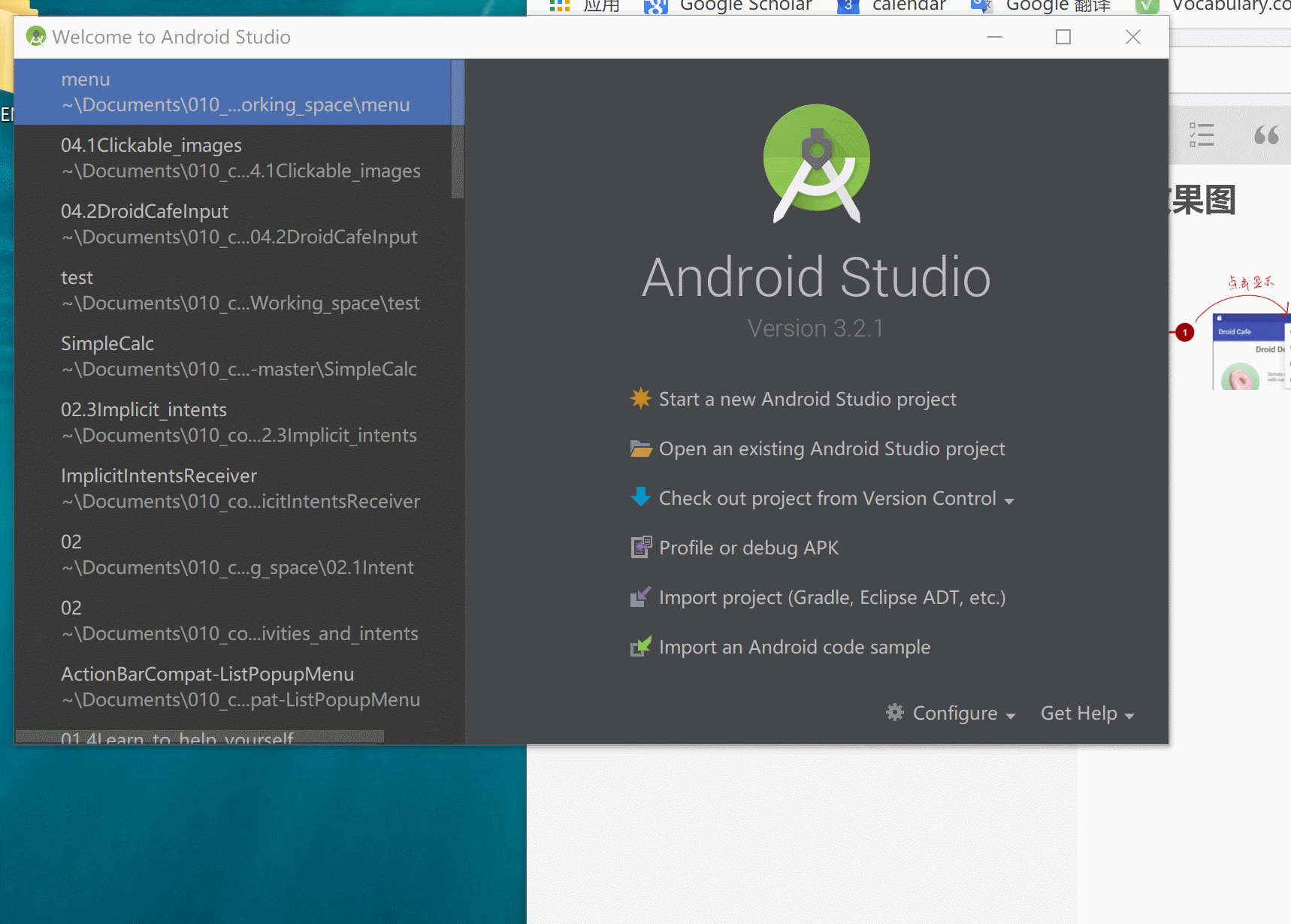The image size is (1291, 924).
Task: Choose Import project (Gradle, Eclipse ADT, etc.)
Action: (832, 597)
